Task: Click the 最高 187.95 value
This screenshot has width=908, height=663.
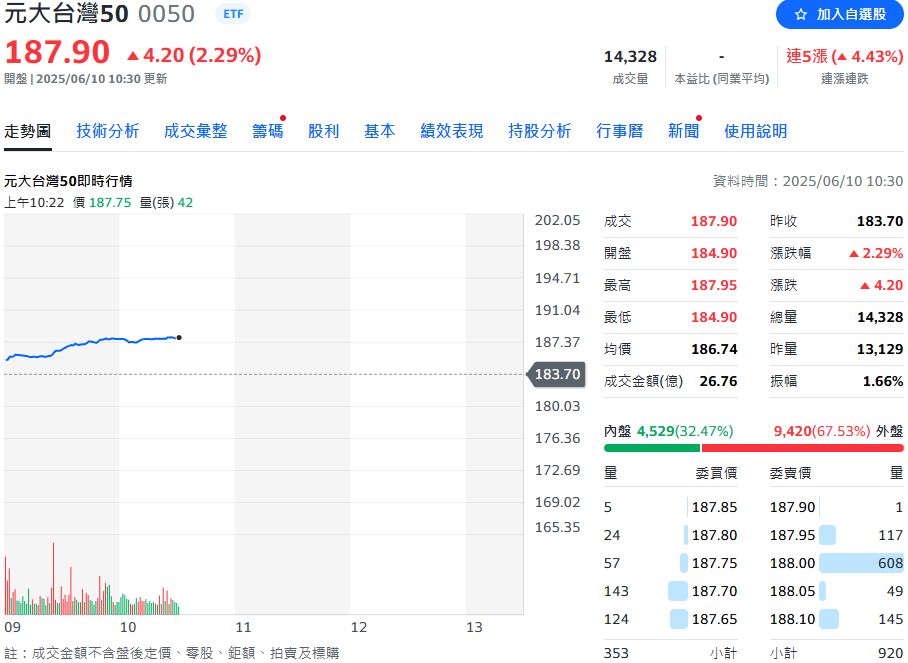Action: (x=714, y=285)
